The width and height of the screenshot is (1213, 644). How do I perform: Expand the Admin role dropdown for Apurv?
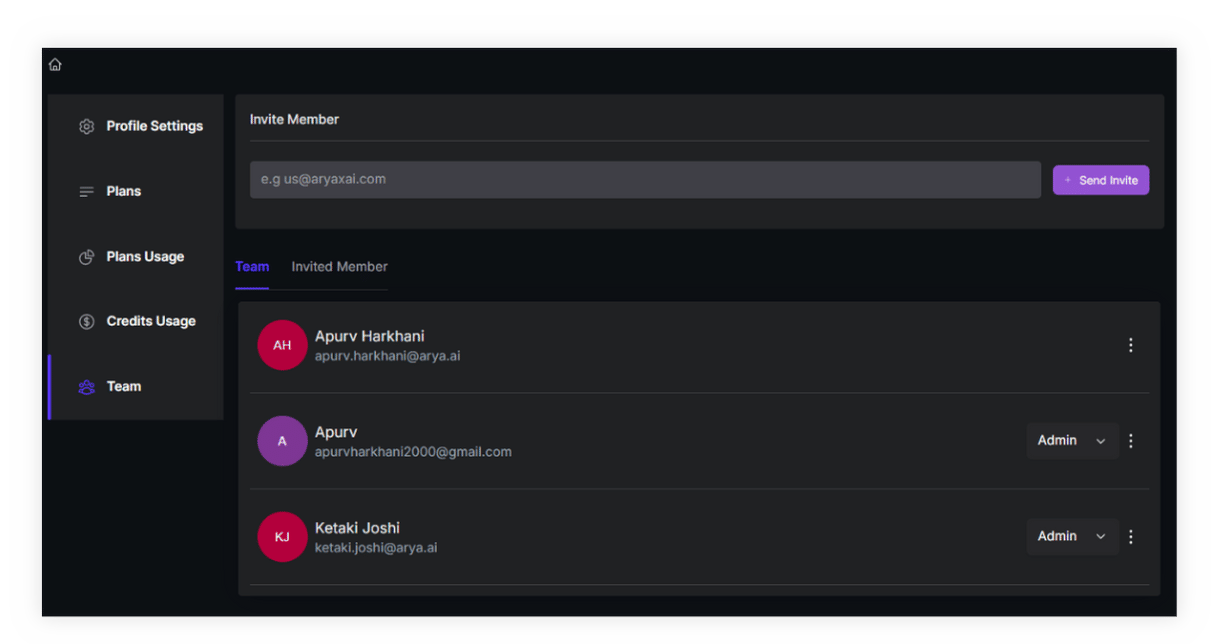(1072, 441)
